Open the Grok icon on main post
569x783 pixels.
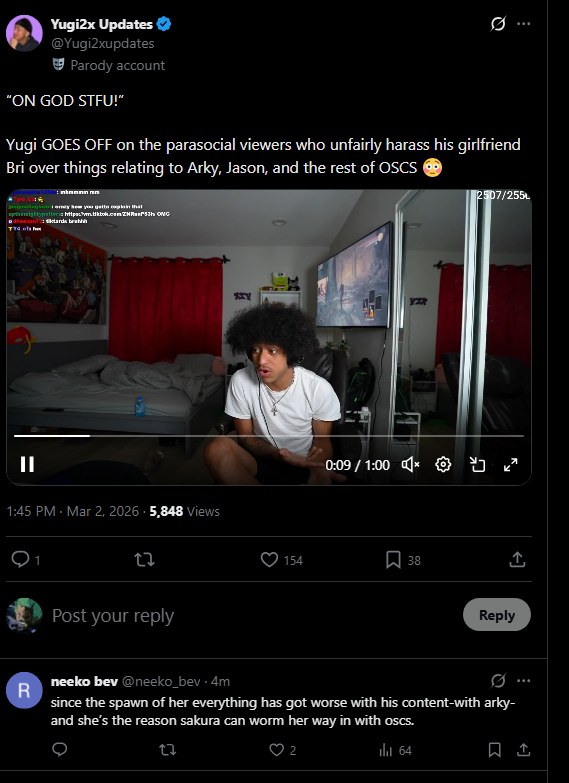[498, 23]
